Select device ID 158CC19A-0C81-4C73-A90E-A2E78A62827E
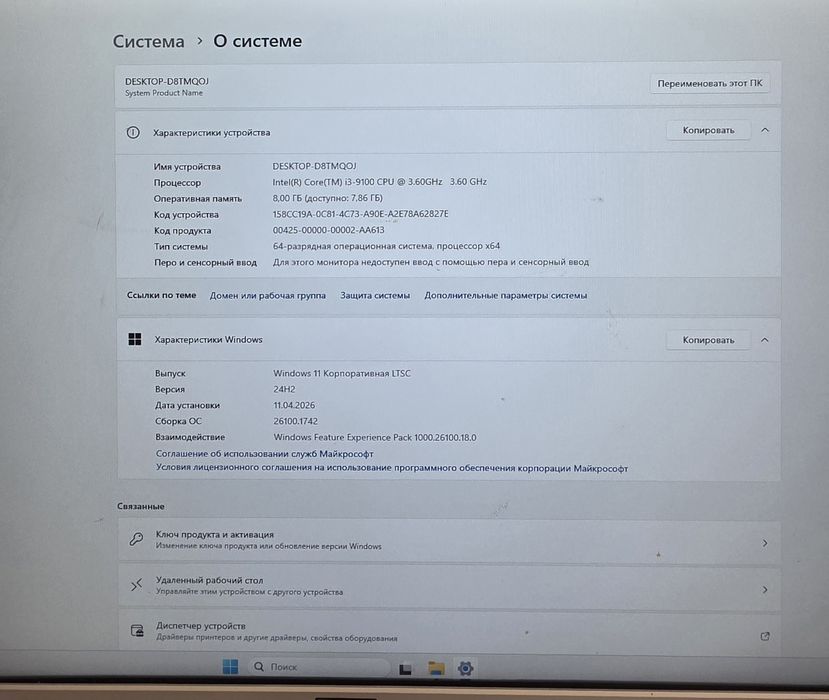The image size is (829, 700). click(361, 214)
